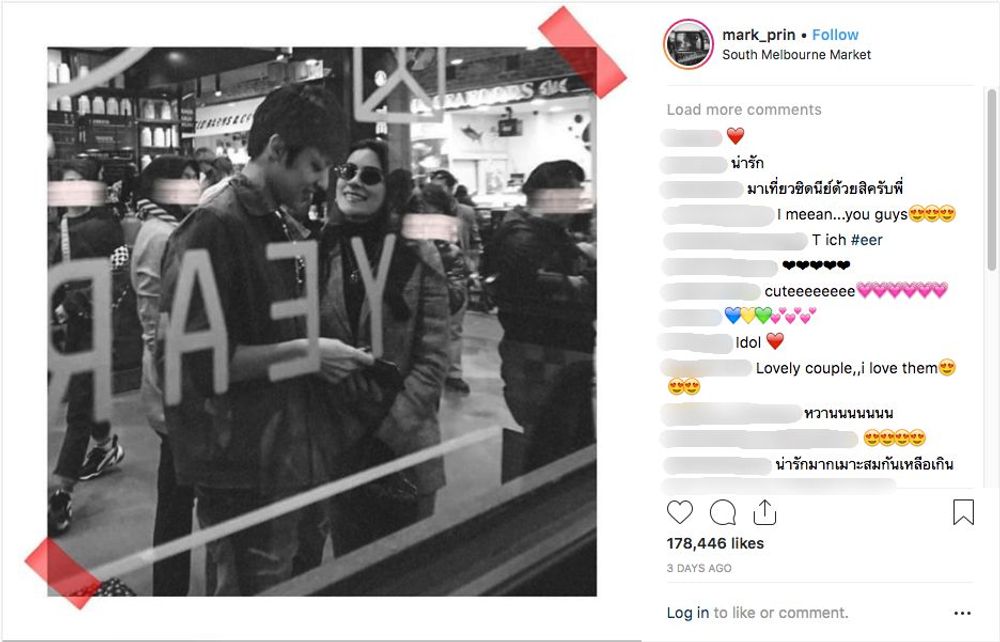1000x642 pixels.
Task: Open the comment speech bubble icon
Action: [x=723, y=512]
